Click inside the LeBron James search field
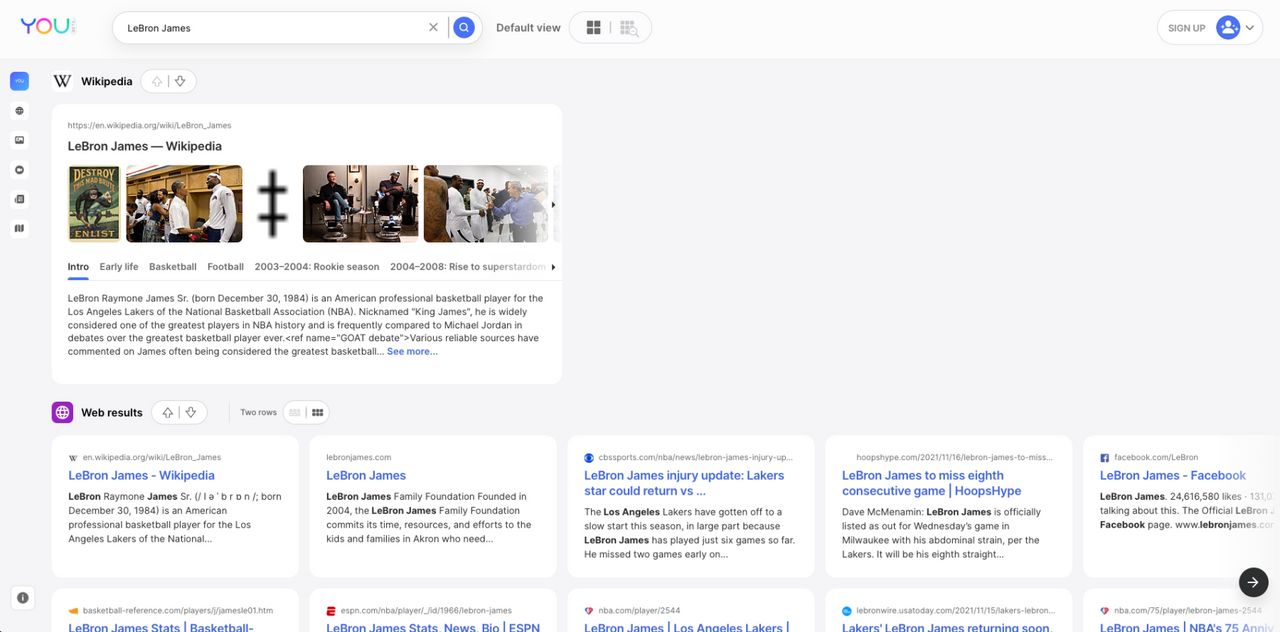The width and height of the screenshot is (1280, 632). 270,28
